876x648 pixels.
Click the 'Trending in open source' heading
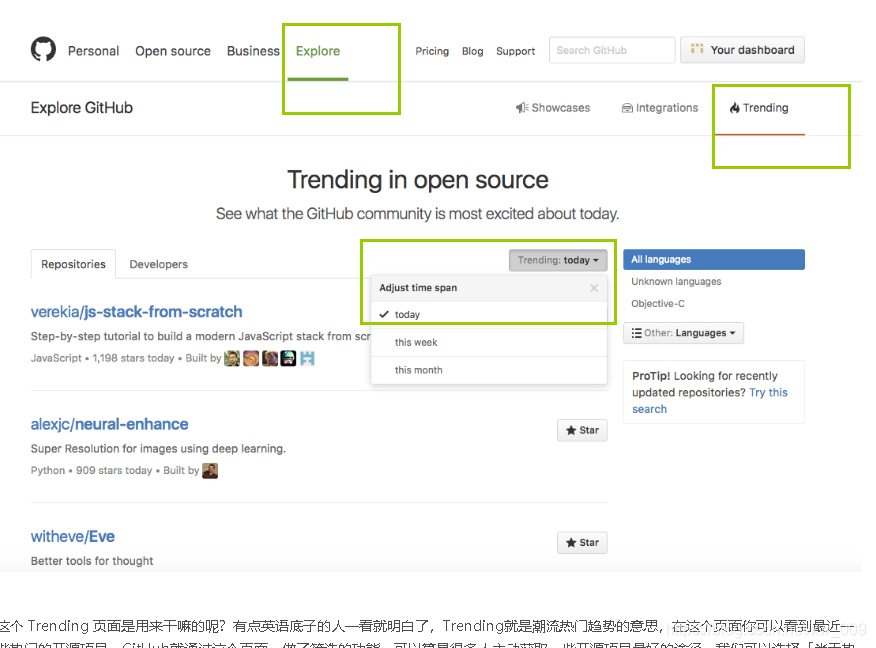[x=418, y=180]
